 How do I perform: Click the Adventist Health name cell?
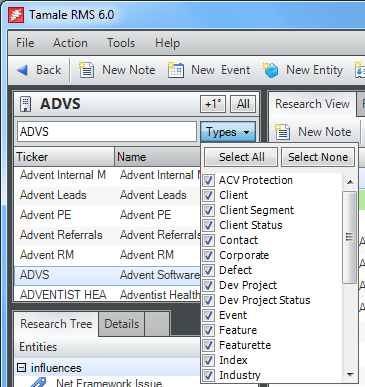tap(159, 295)
